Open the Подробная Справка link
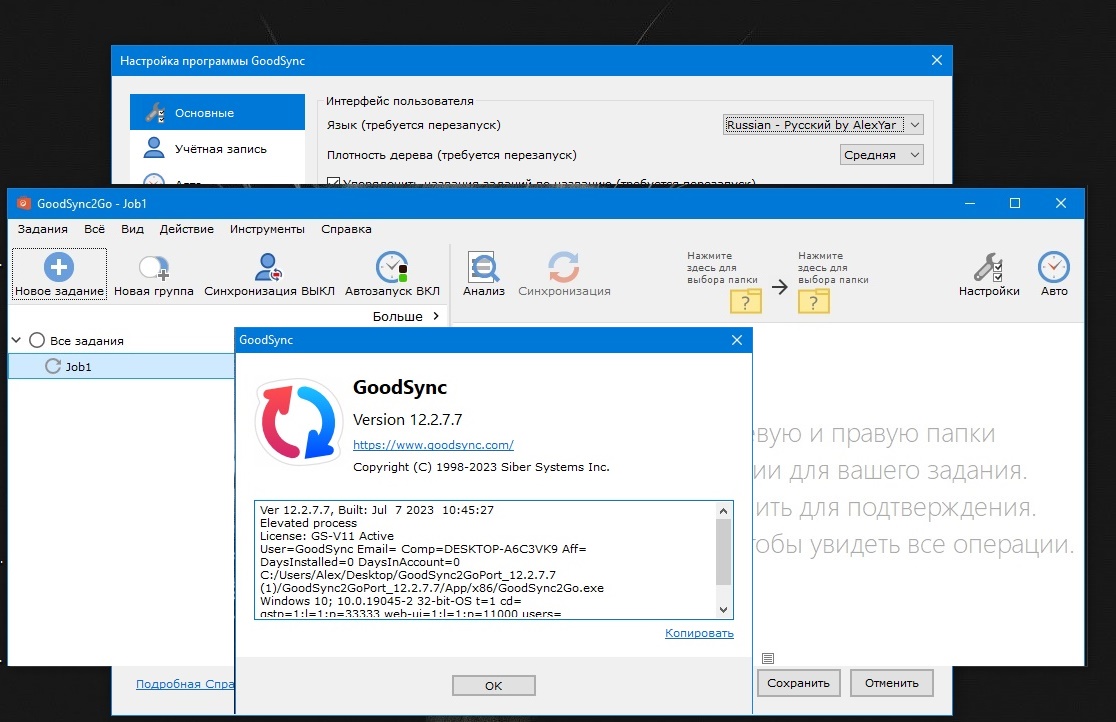Screen dimensions: 1116x722 (x=185, y=684)
